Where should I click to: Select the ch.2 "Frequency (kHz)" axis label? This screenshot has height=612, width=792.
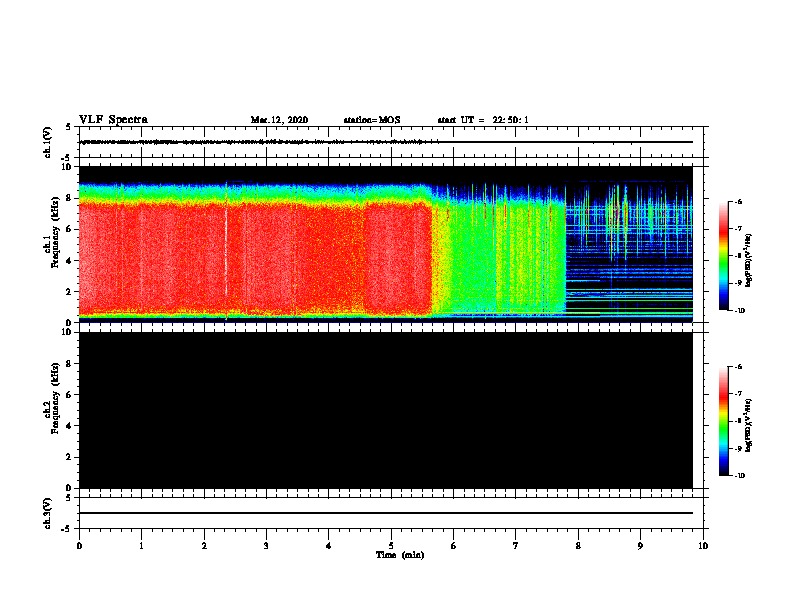tap(55, 398)
